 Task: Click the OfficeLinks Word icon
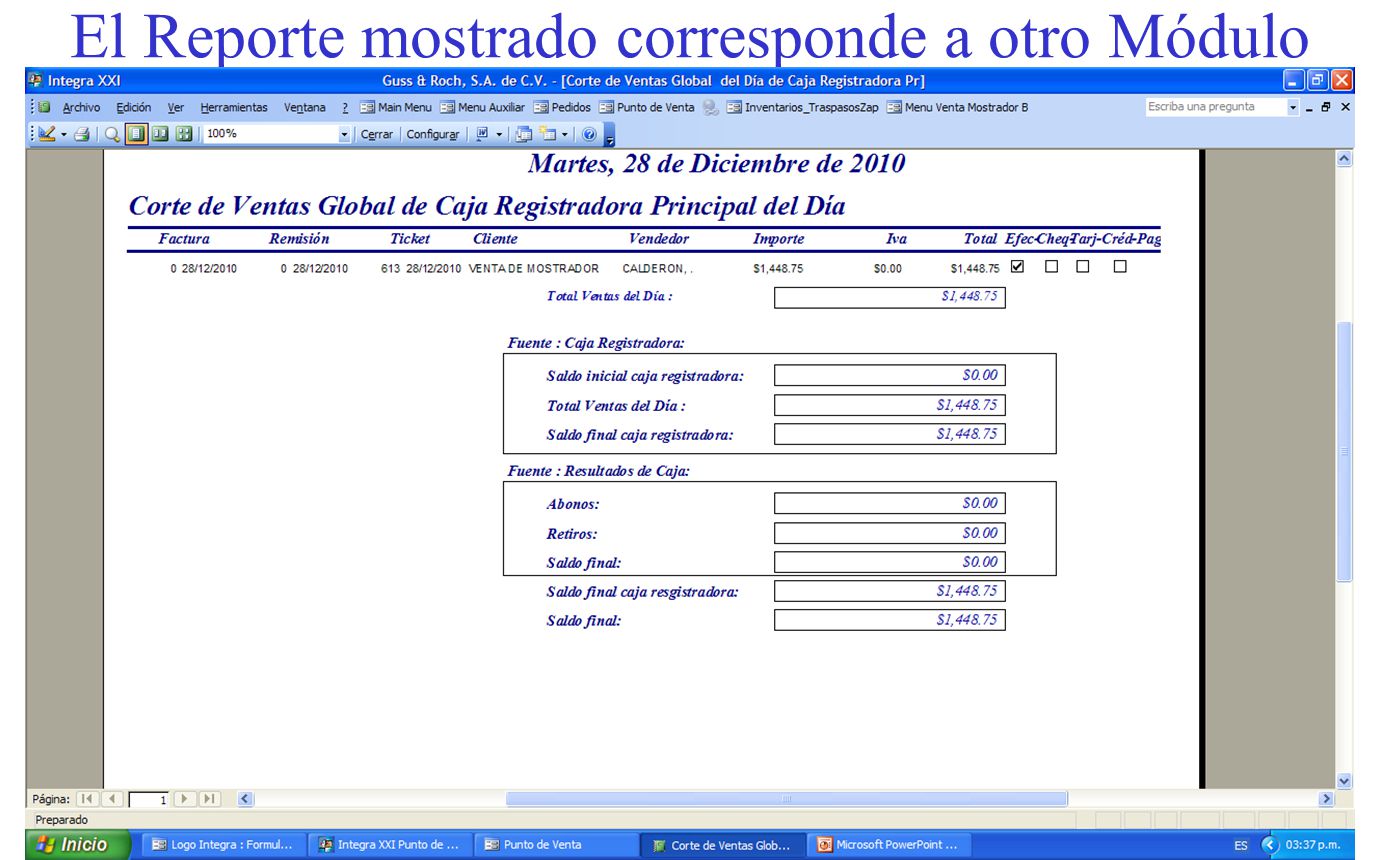click(x=482, y=133)
